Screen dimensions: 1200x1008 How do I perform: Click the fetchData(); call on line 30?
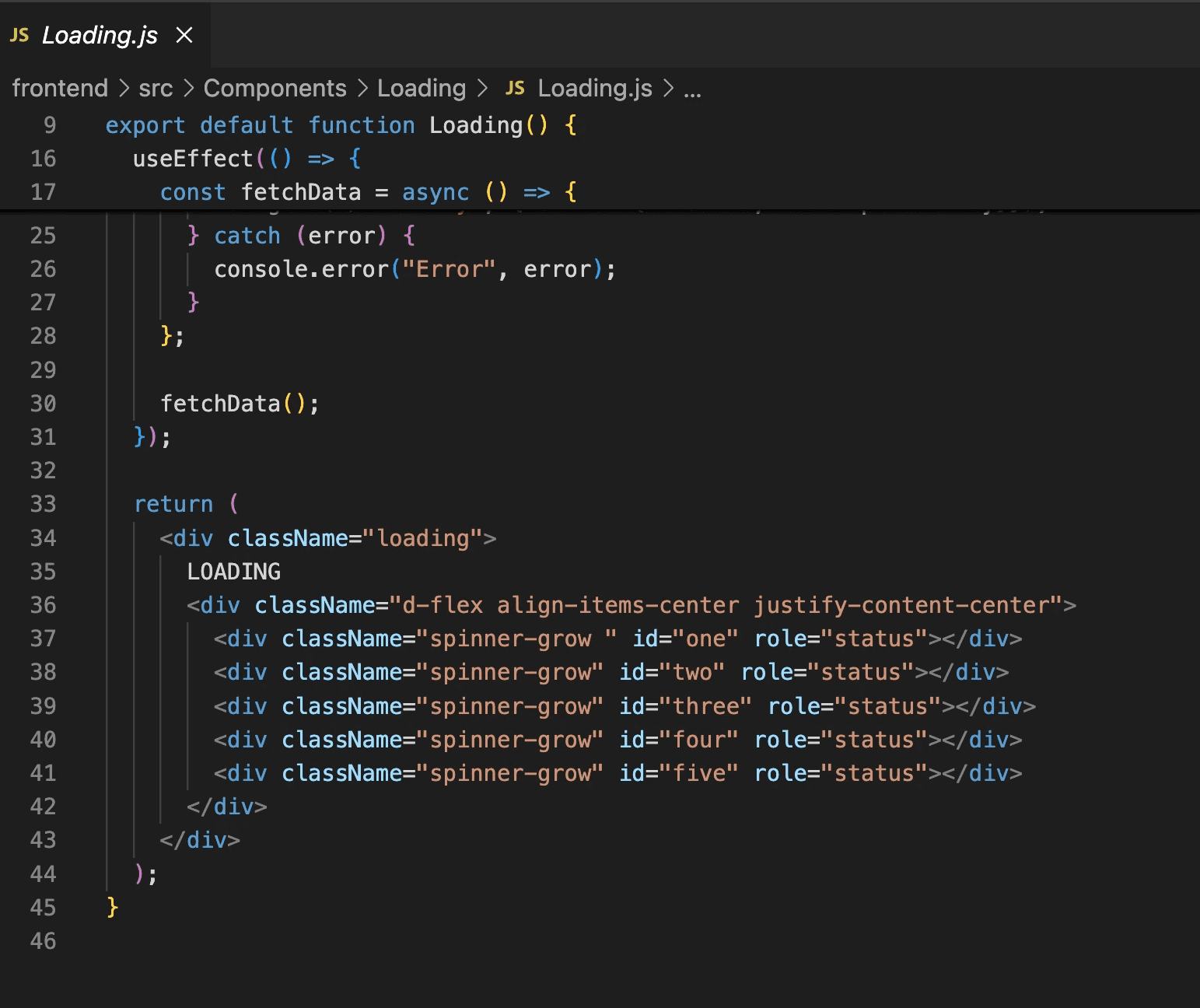coord(240,404)
